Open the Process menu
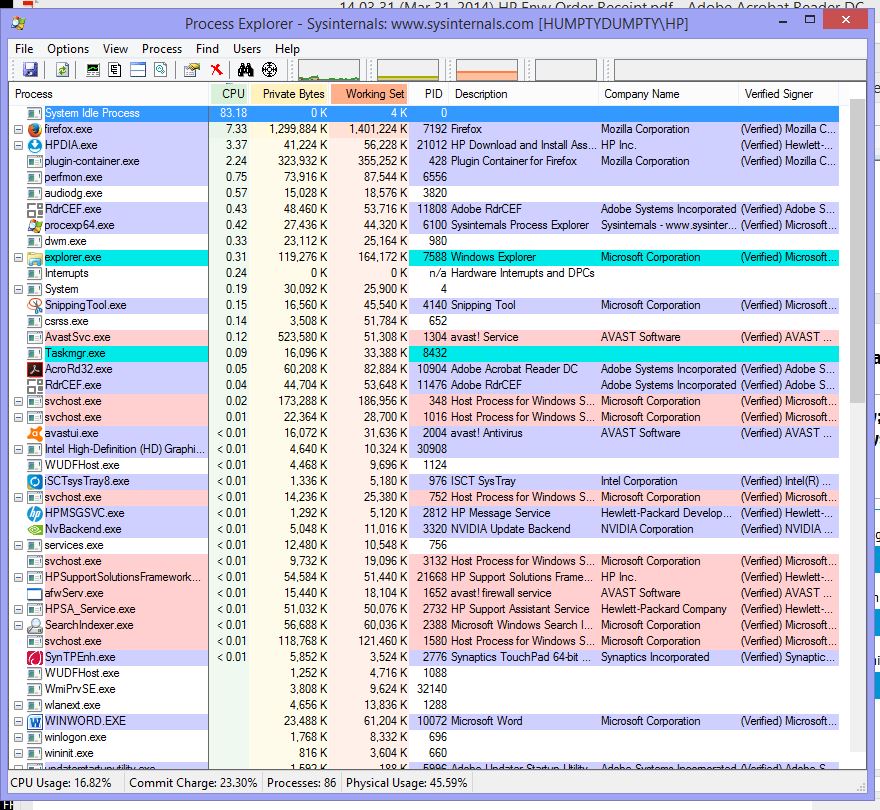 click(162, 49)
